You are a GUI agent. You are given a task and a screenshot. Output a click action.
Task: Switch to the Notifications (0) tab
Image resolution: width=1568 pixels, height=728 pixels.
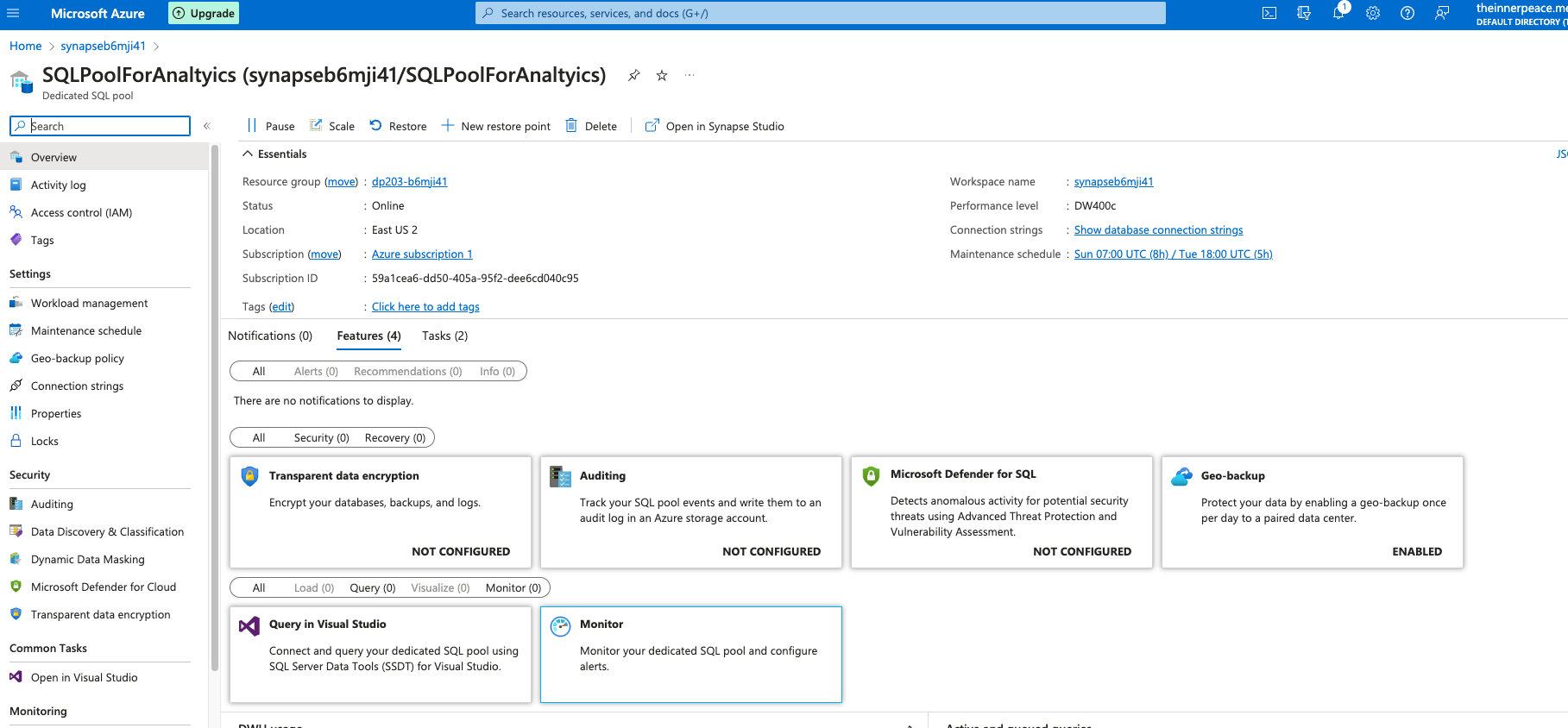270,336
